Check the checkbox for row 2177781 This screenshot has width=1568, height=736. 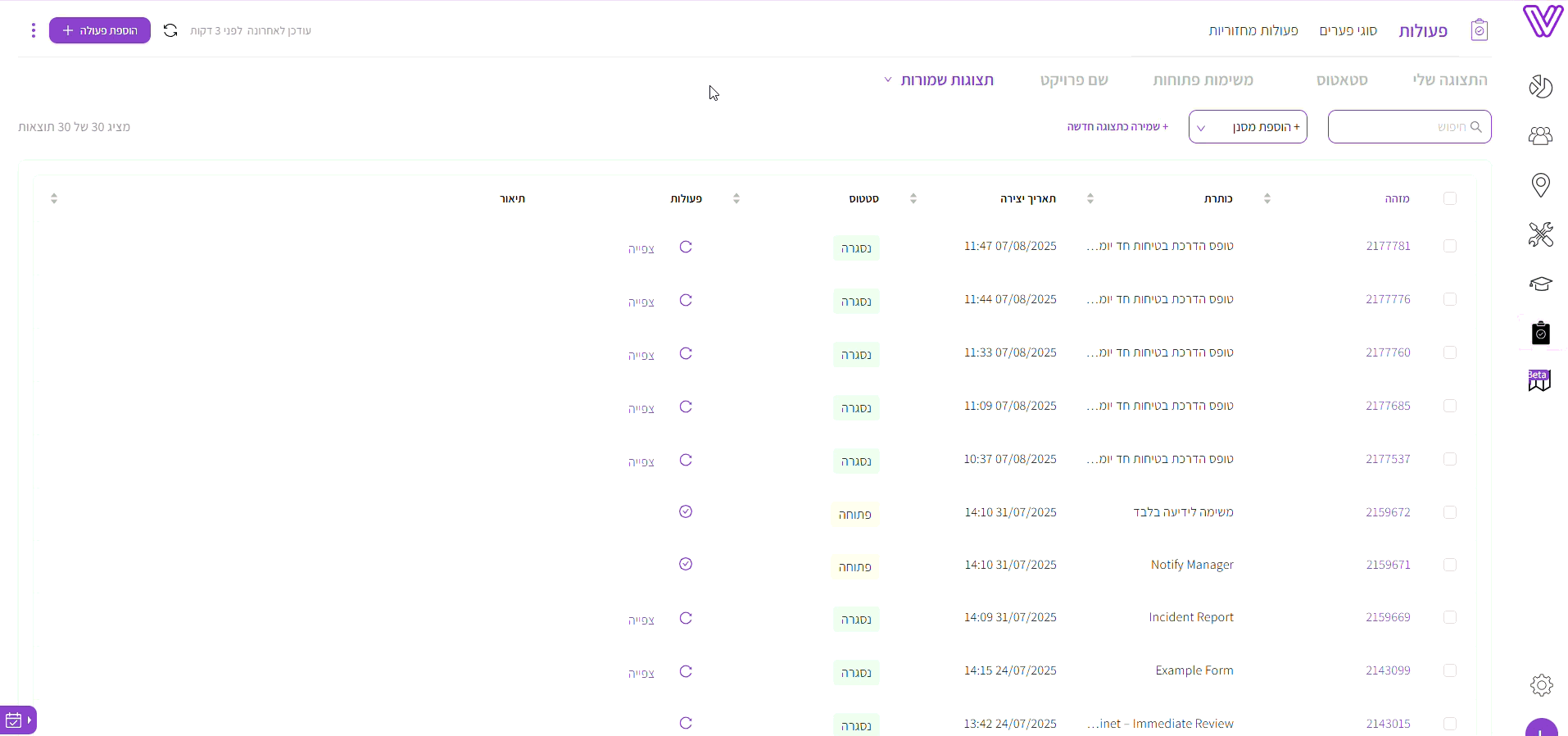[x=1450, y=246]
